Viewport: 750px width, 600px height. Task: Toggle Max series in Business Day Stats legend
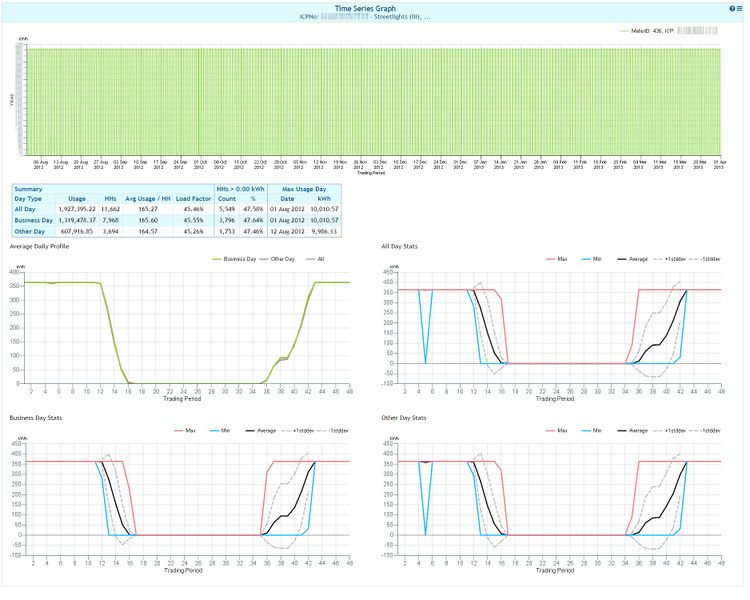(185, 431)
